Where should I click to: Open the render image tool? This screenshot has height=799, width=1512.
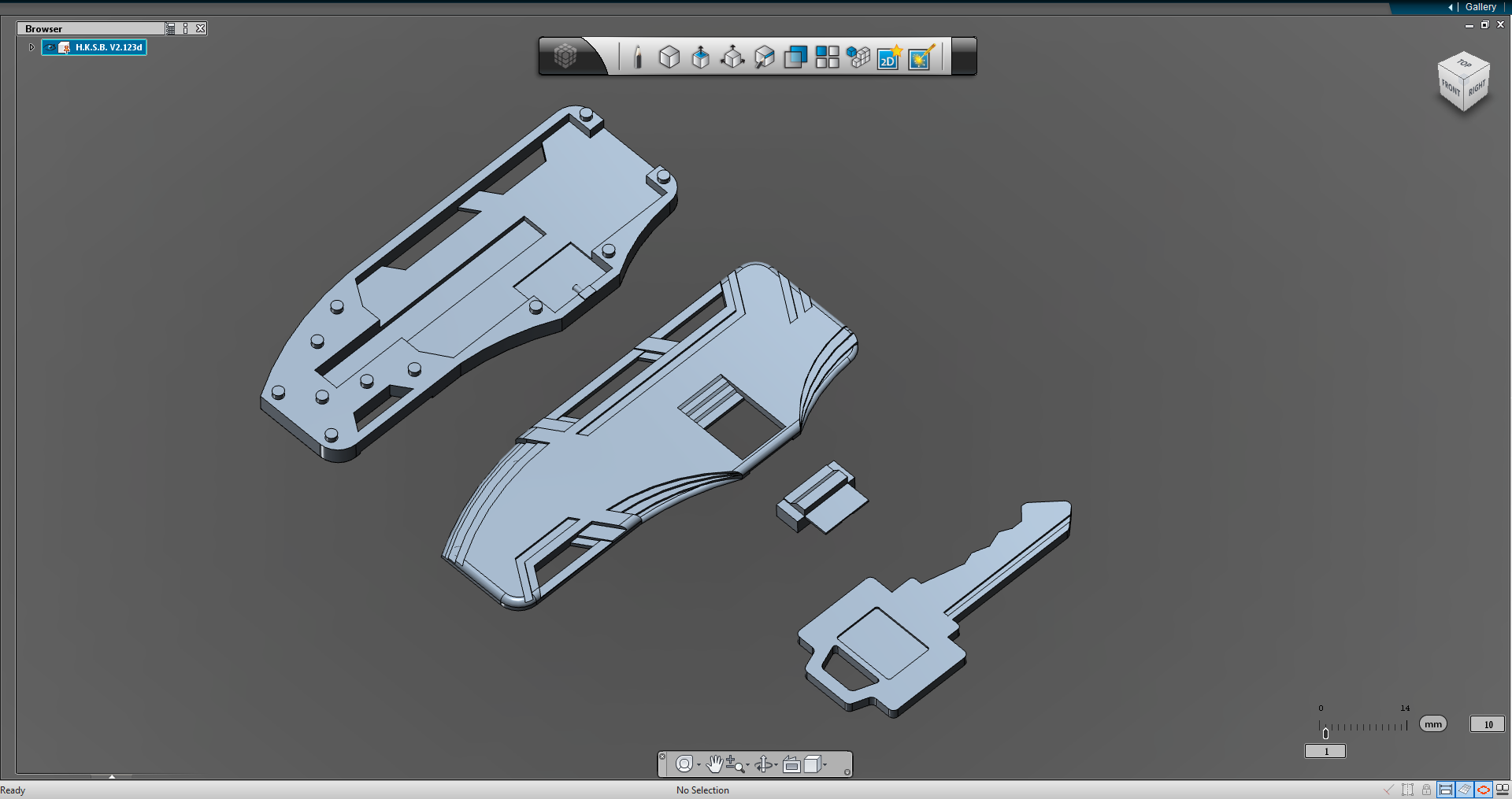pyautogui.click(x=921, y=57)
